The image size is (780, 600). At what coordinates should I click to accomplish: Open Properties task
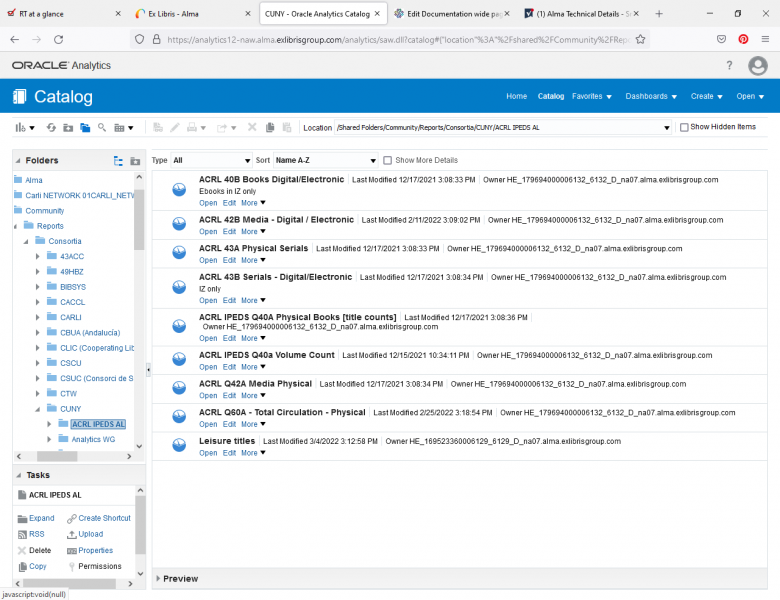pyautogui.click(x=90, y=550)
